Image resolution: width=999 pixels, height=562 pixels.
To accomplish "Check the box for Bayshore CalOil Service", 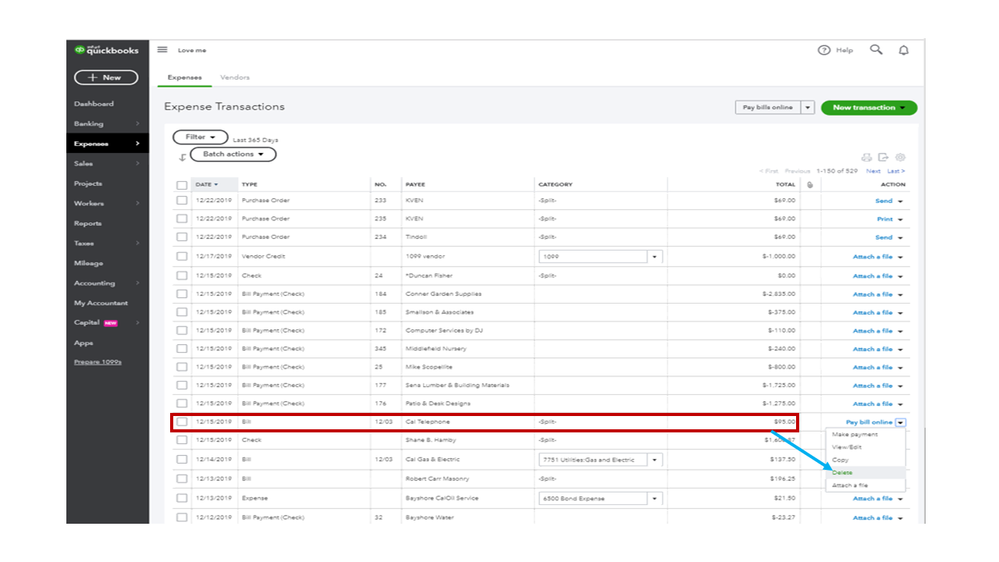I will click(182, 498).
